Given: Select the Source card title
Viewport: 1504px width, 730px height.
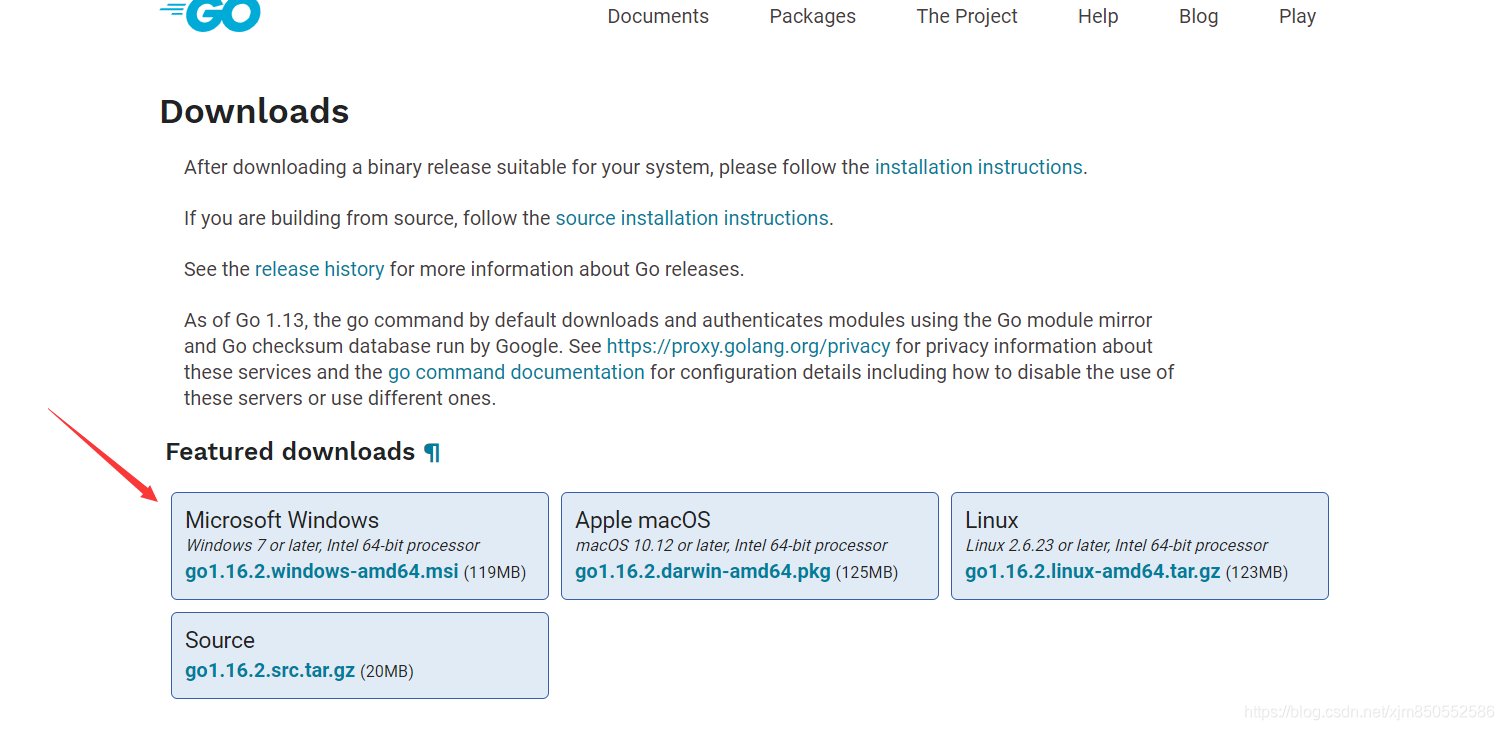Looking at the screenshot, I should [220, 640].
